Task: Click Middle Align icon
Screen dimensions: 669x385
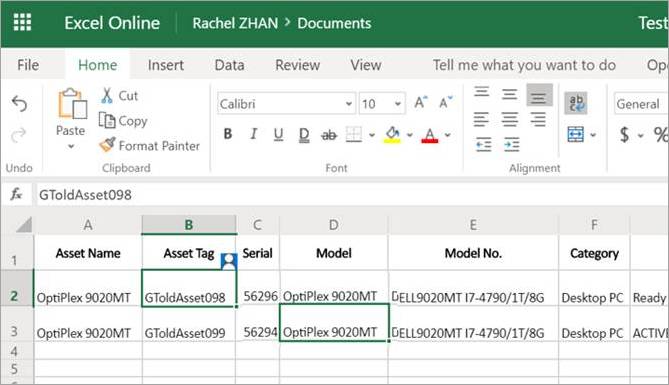Action: (x=509, y=94)
